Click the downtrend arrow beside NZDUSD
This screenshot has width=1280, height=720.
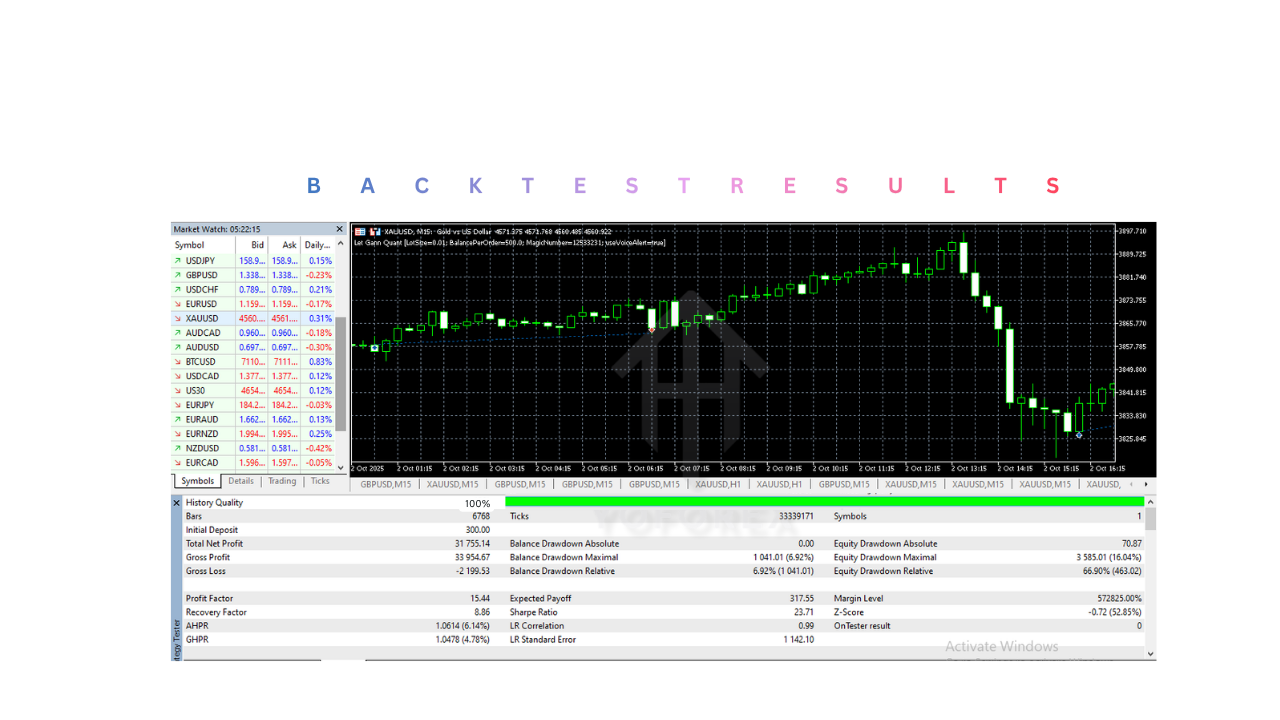[178, 448]
